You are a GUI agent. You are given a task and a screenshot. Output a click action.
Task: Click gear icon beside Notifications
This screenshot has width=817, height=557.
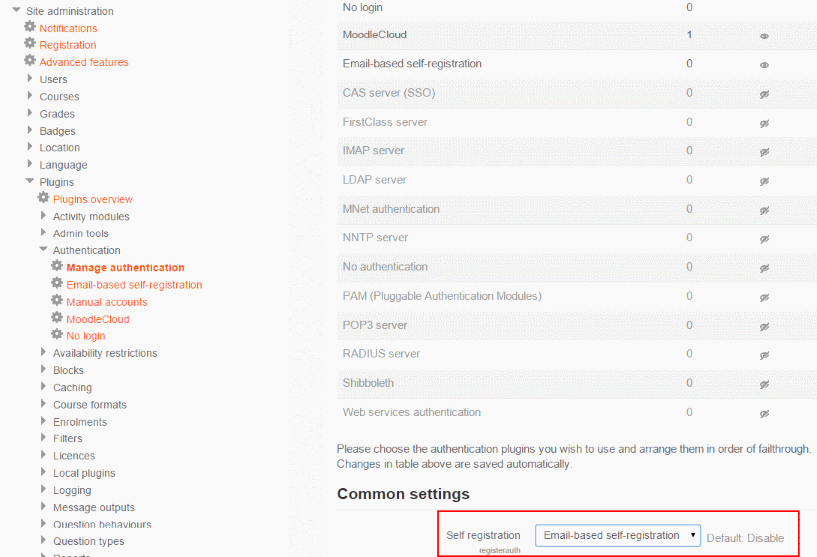(30, 27)
